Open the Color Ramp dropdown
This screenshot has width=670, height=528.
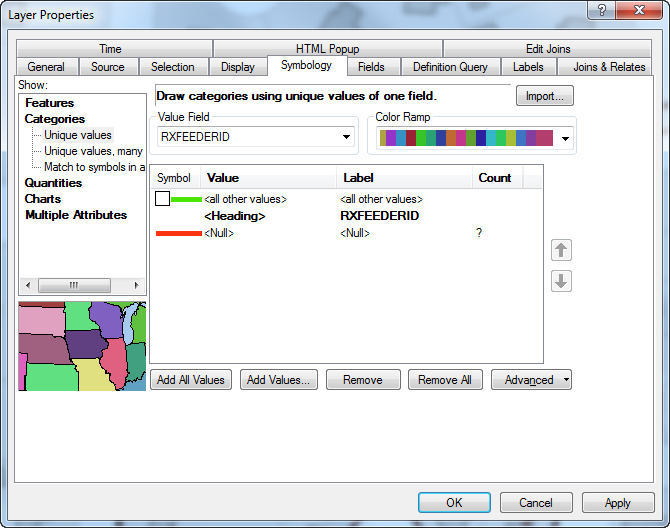(565, 139)
